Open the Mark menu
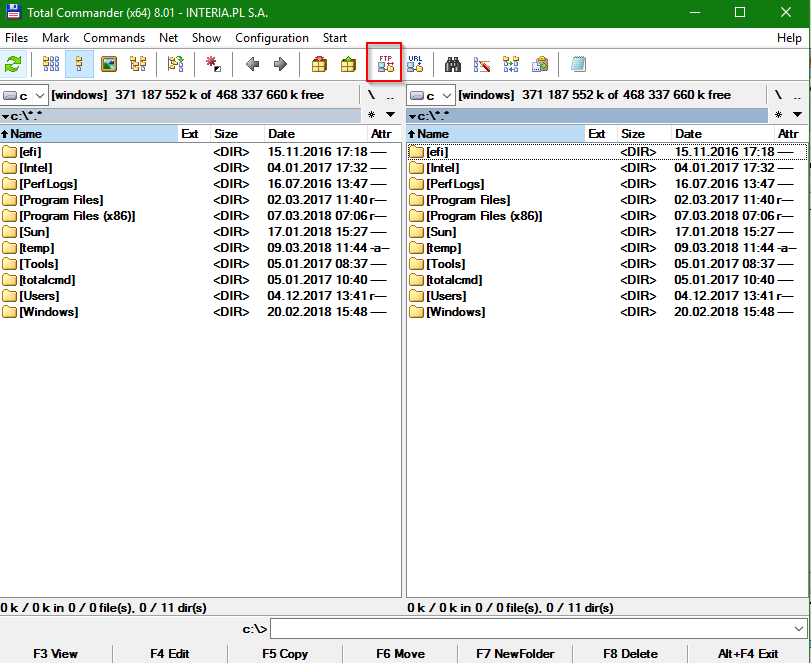The width and height of the screenshot is (811, 663). pos(55,38)
